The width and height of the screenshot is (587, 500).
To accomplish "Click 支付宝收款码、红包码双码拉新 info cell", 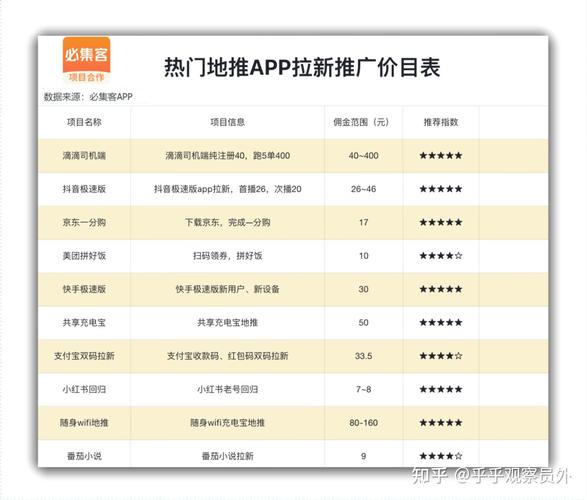I will (228, 356).
